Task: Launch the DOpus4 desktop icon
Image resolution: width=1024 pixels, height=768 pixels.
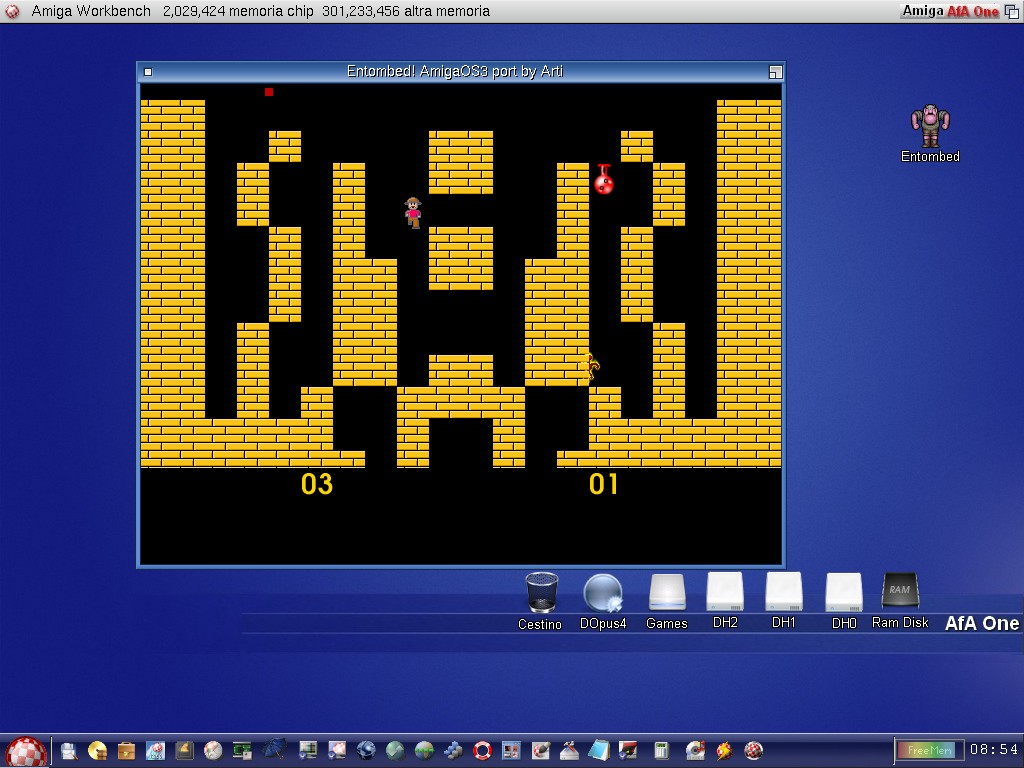Action: [x=603, y=593]
